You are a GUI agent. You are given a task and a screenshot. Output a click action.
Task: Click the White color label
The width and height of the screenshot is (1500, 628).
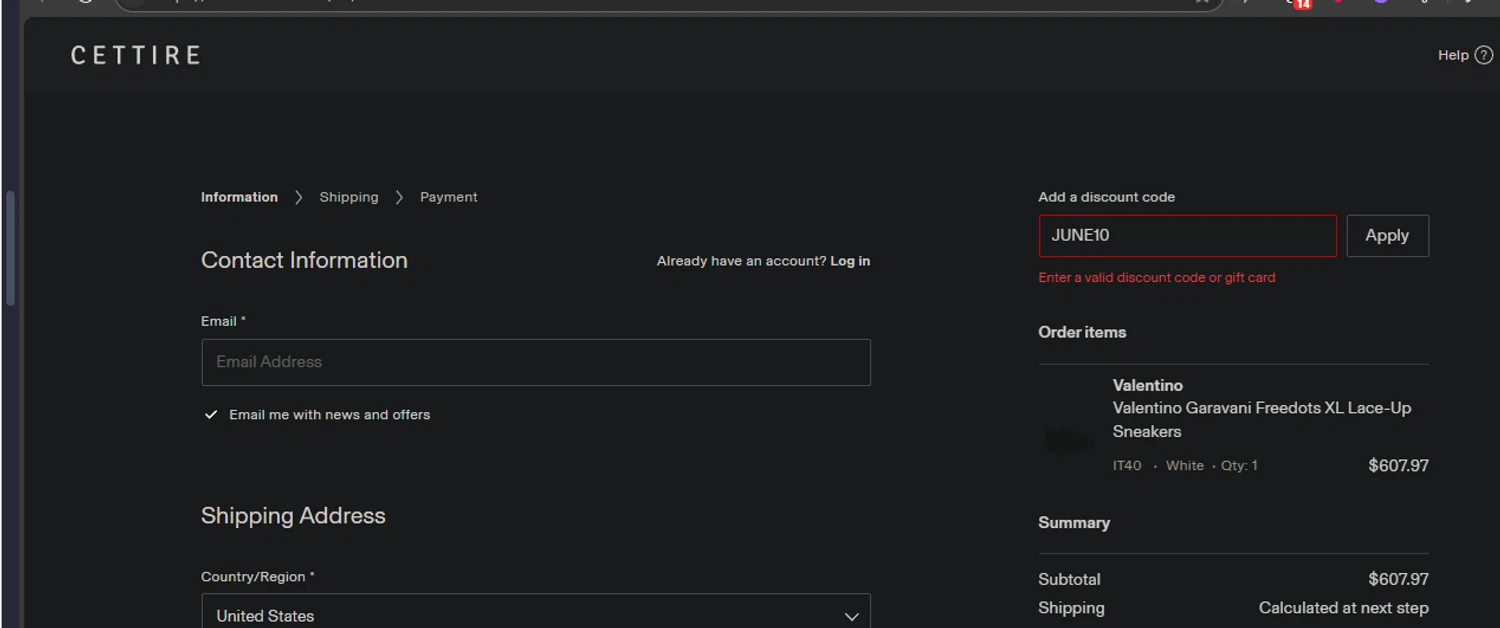click(1185, 466)
